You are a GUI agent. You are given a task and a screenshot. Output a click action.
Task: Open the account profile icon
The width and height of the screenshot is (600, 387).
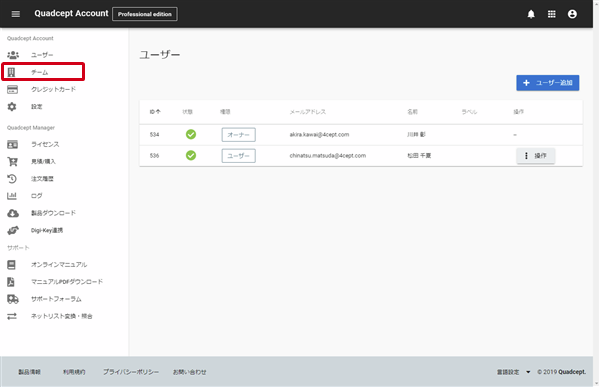pos(572,14)
